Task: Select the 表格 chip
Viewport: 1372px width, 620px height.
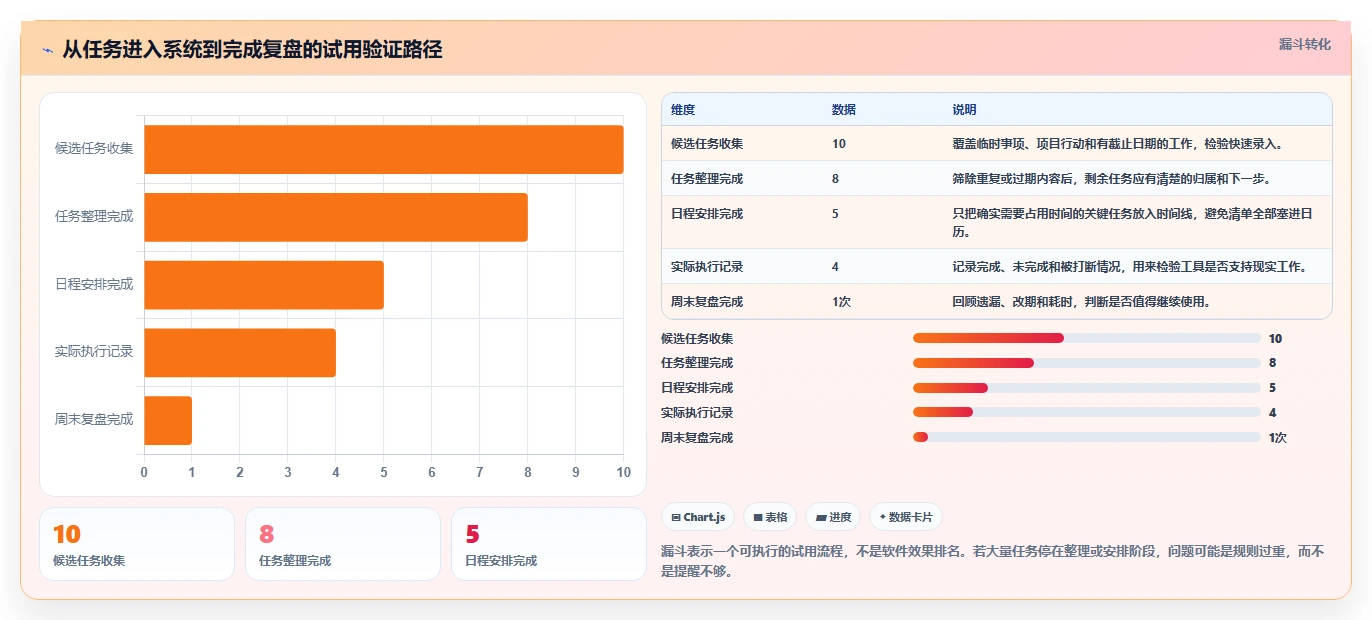Action: coord(770,517)
